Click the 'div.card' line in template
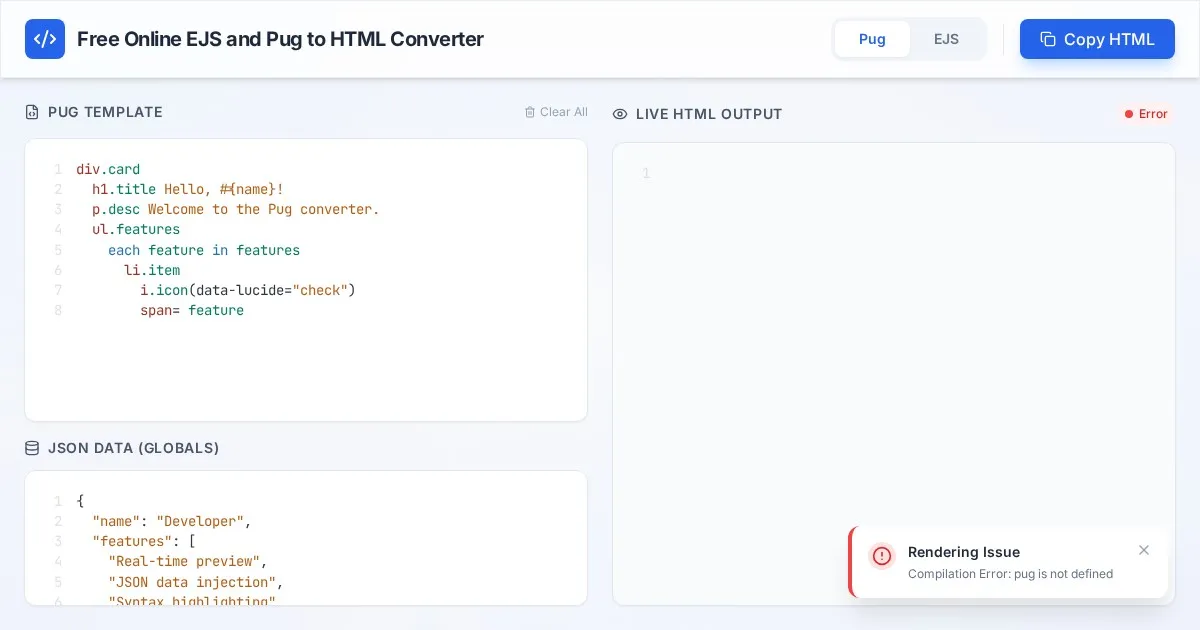This screenshot has height=630, width=1200. 108,169
